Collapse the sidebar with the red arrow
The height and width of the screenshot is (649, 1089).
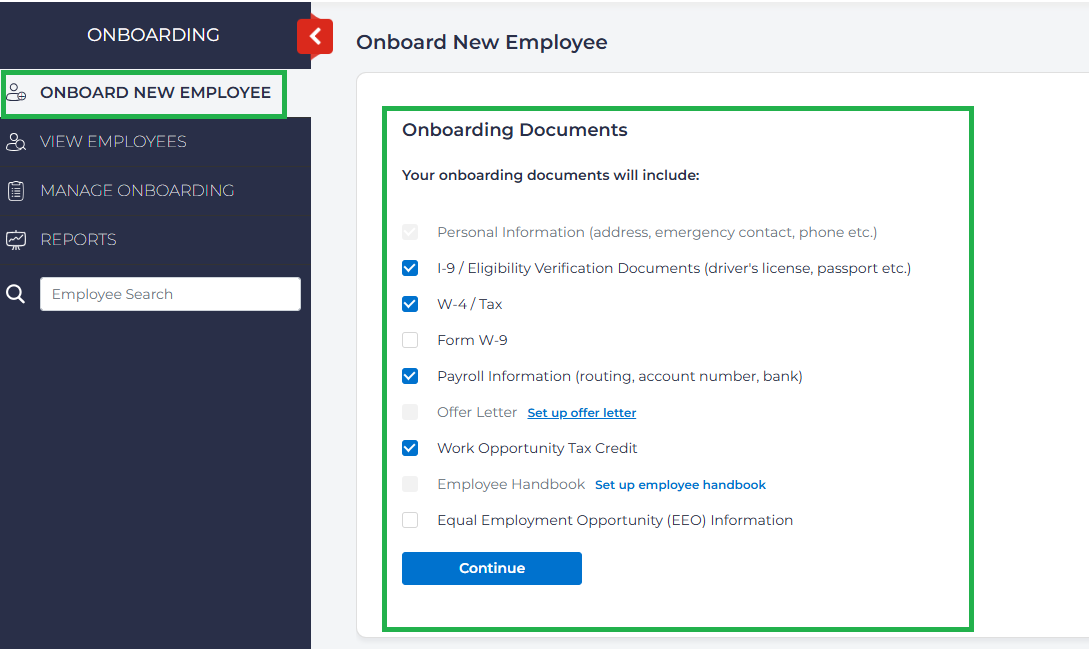315,37
